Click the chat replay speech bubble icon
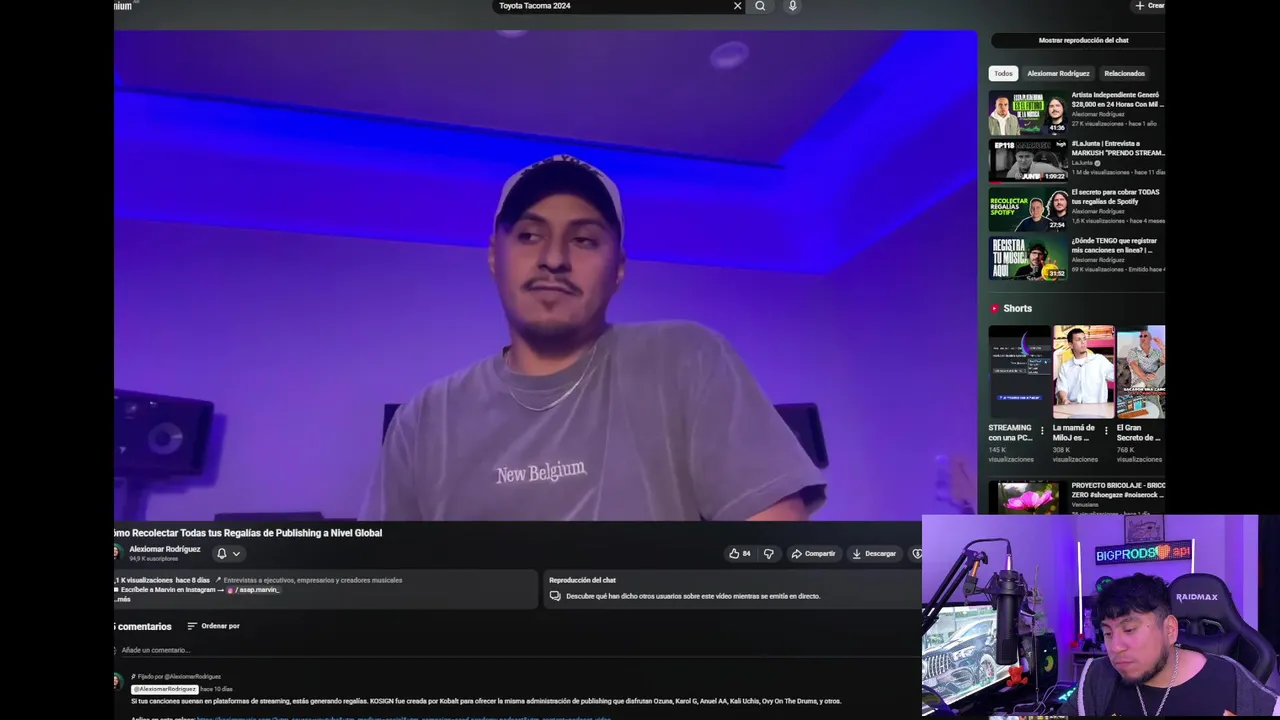Screen dimensions: 1280x720 (x=555, y=596)
